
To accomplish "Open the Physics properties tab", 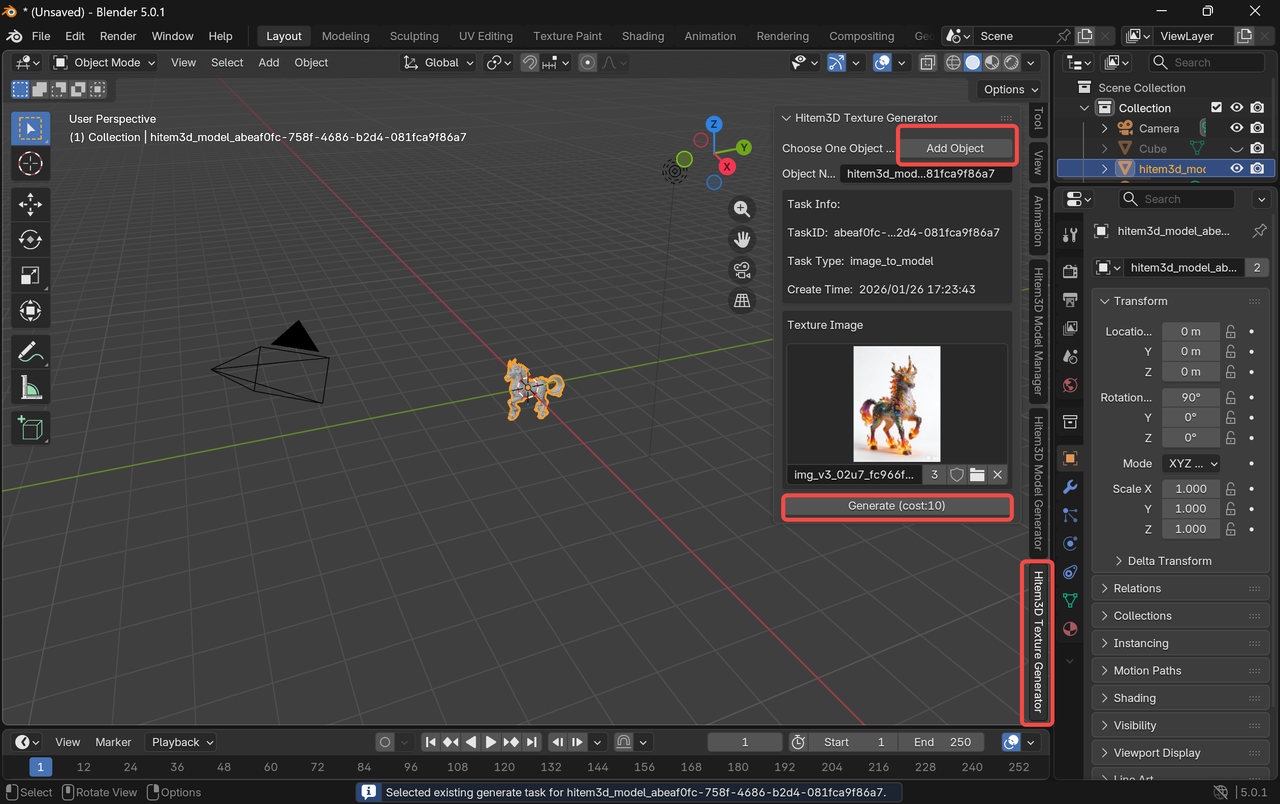I will (1069, 543).
